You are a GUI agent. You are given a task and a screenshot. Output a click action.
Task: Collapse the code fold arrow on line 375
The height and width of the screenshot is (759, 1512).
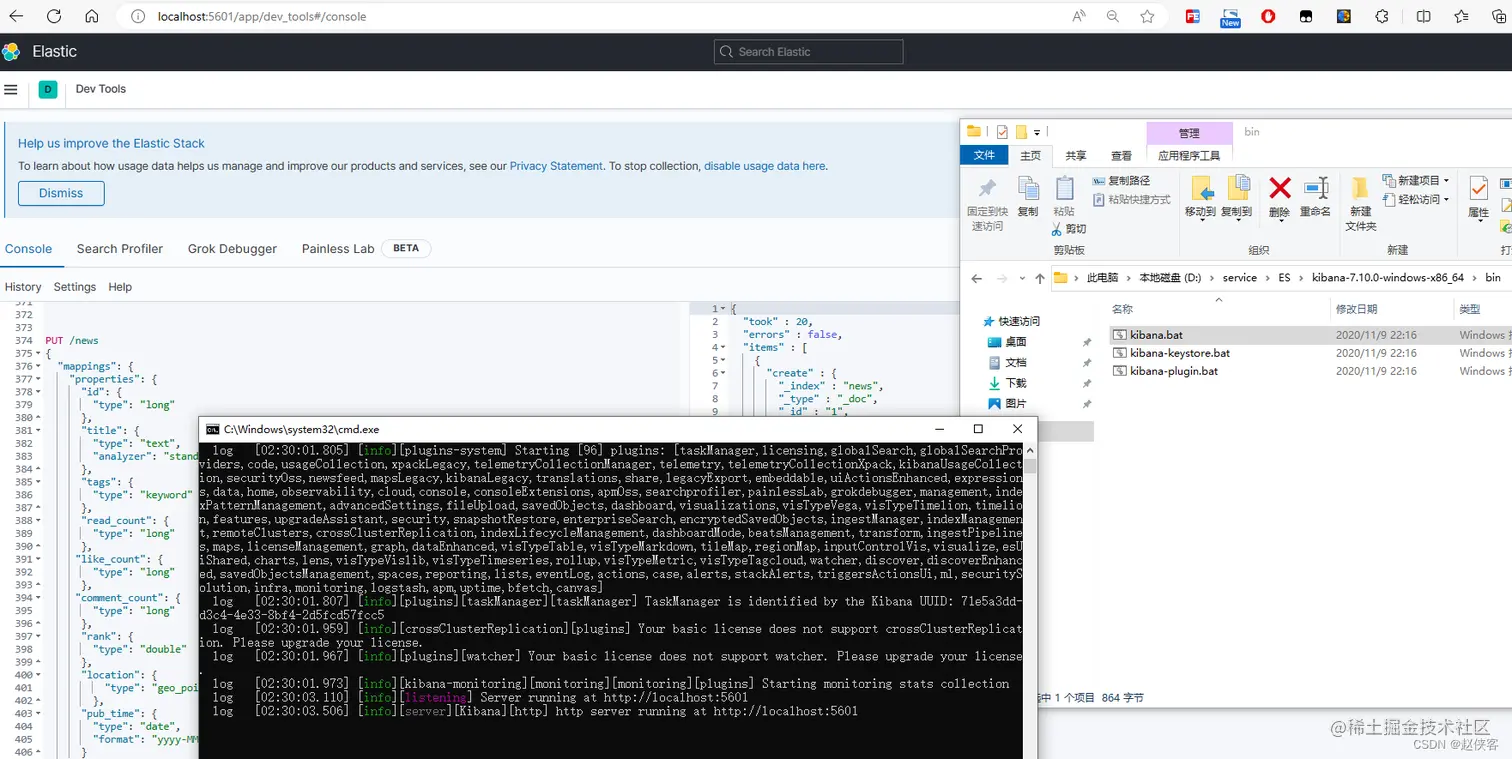[x=38, y=353]
